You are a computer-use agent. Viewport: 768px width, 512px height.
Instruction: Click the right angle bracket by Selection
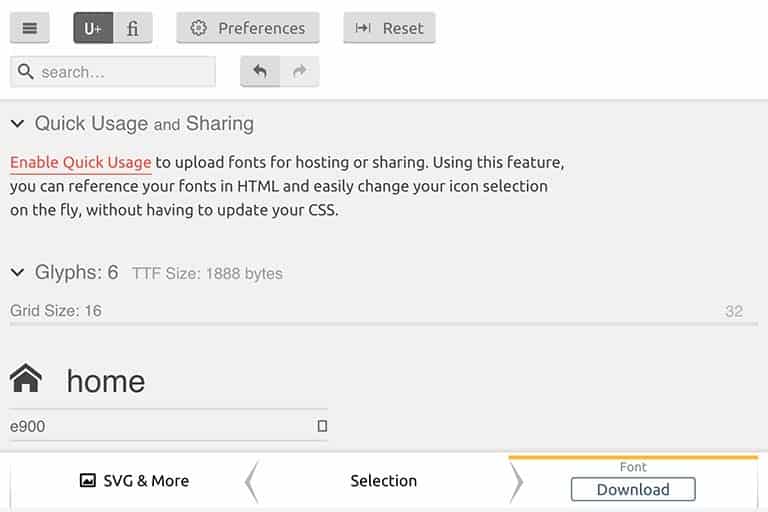[x=516, y=482]
